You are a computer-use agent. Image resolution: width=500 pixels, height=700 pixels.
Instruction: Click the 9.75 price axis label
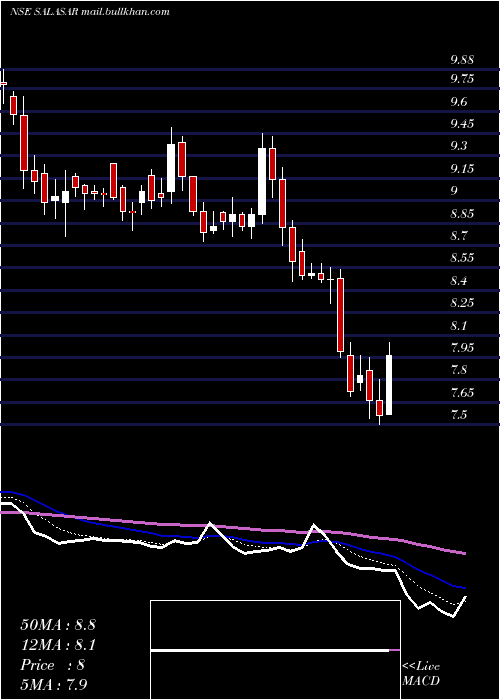(x=462, y=79)
